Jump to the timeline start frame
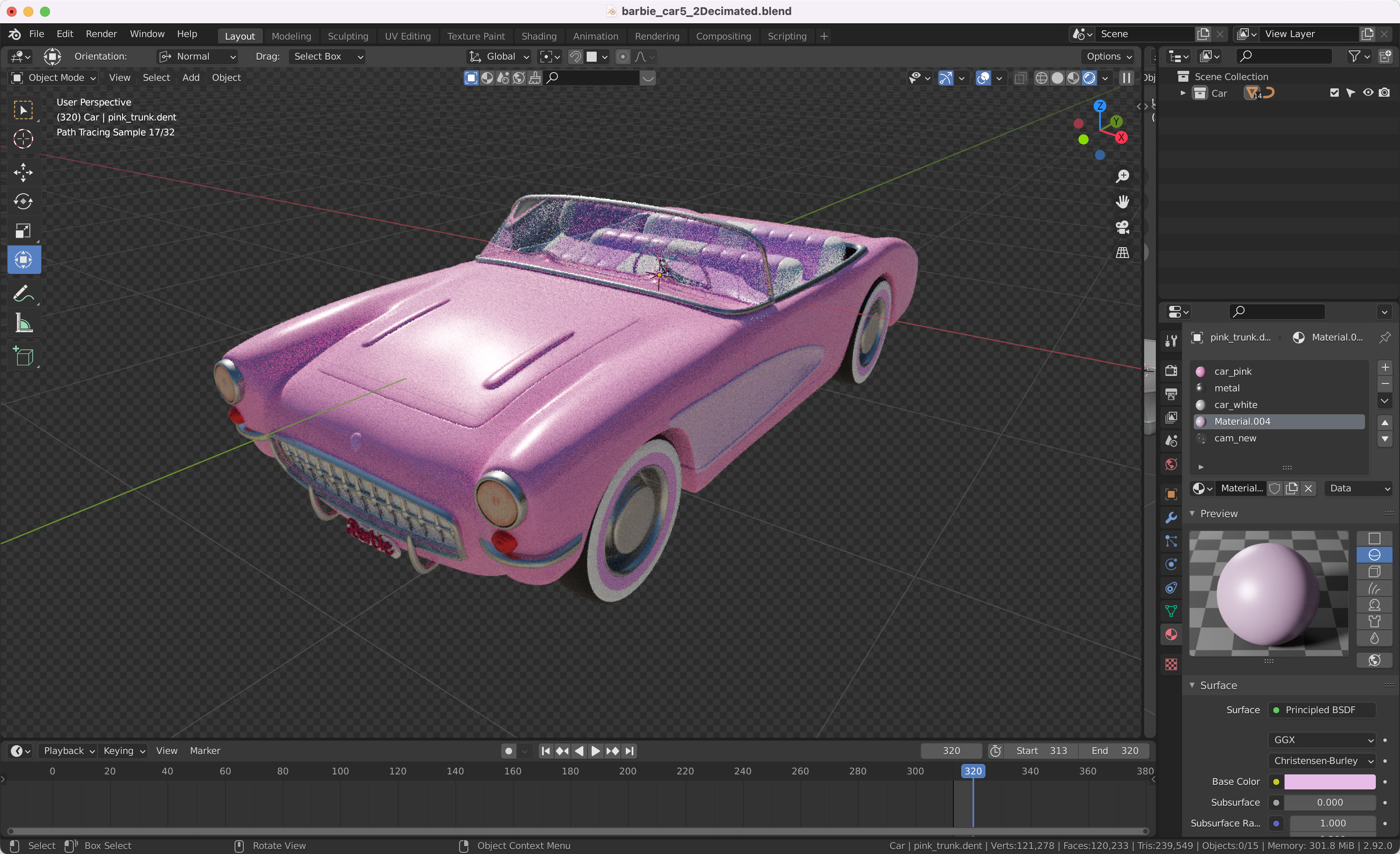 click(545, 751)
